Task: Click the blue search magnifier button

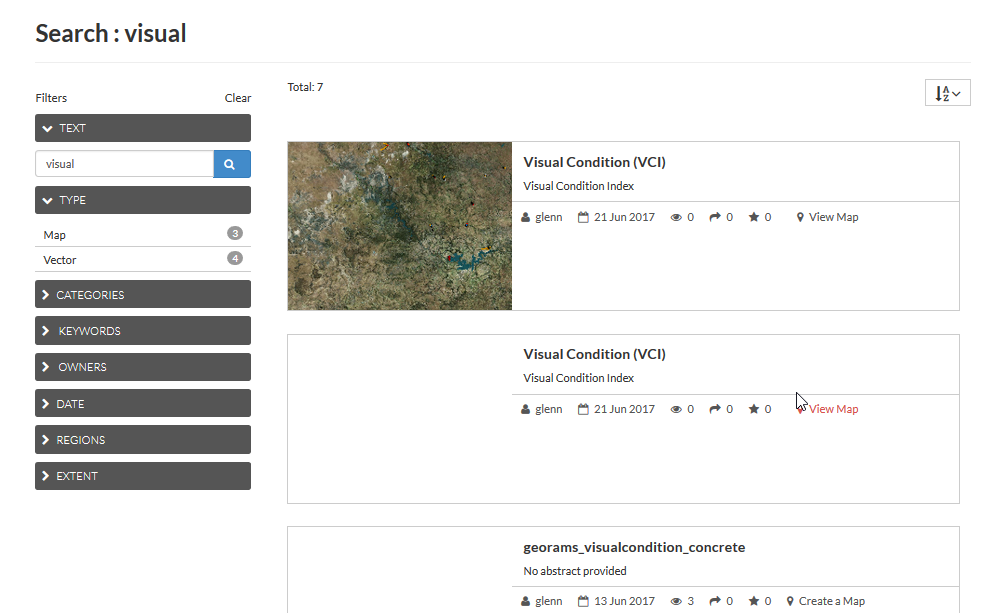Action: (232, 164)
